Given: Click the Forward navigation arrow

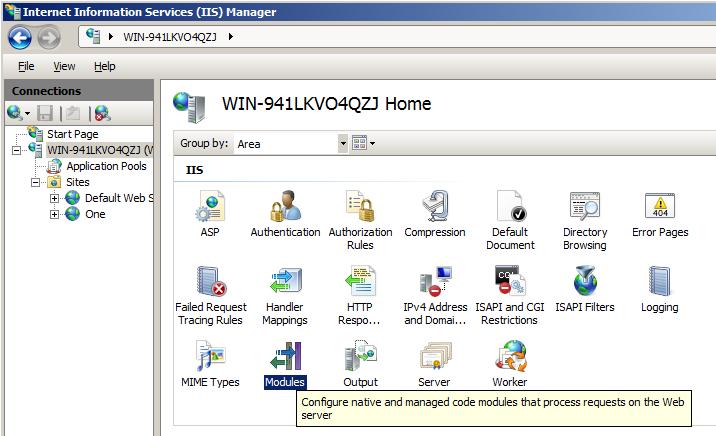Looking at the screenshot, I should 48,37.
